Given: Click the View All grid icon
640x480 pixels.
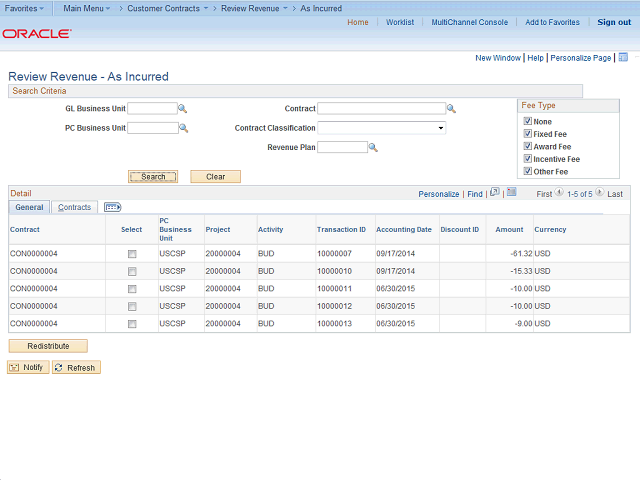Looking at the screenshot, I should [x=495, y=193].
